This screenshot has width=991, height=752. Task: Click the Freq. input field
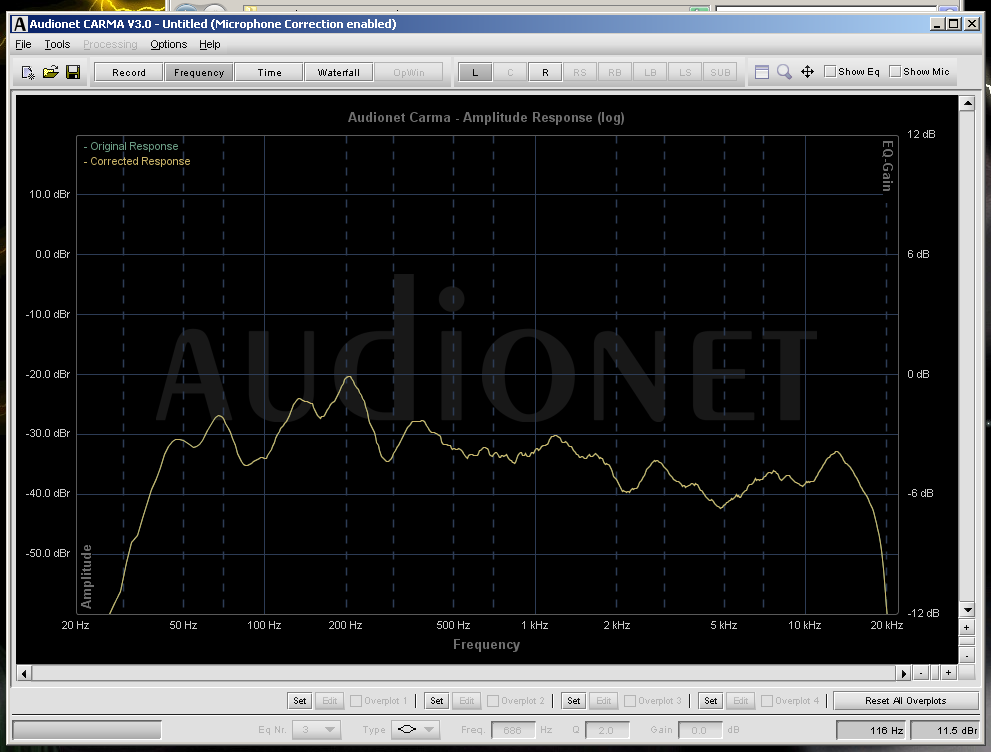[x=513, y=730]
